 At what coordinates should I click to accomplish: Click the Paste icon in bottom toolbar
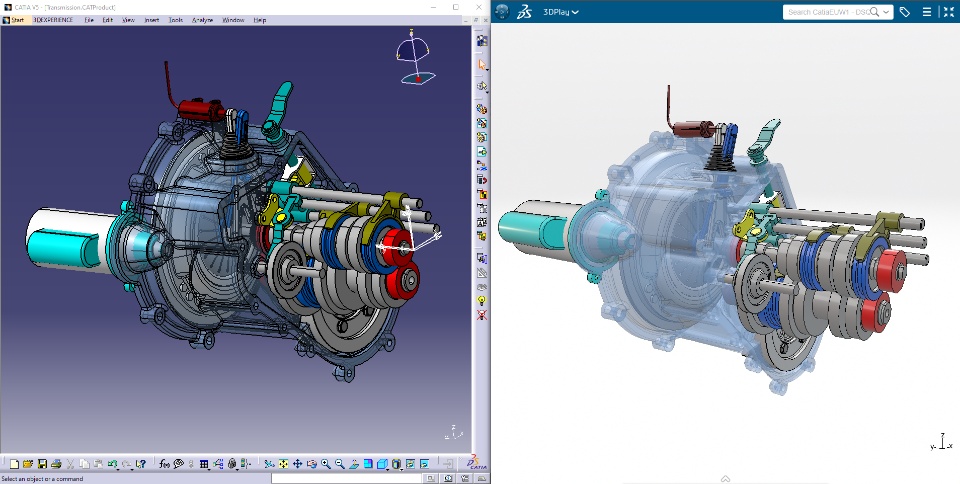coord(98,464)
